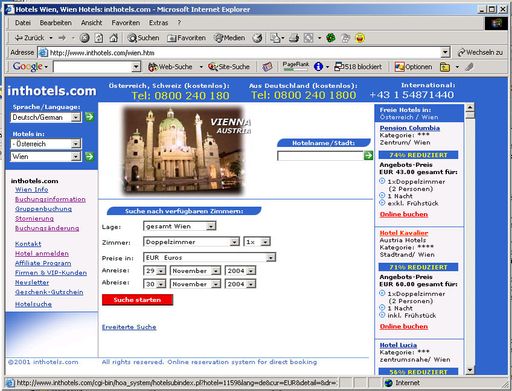Open the Kontakt link
This screenshot has height=391, width=512.
tap(28, 244)
